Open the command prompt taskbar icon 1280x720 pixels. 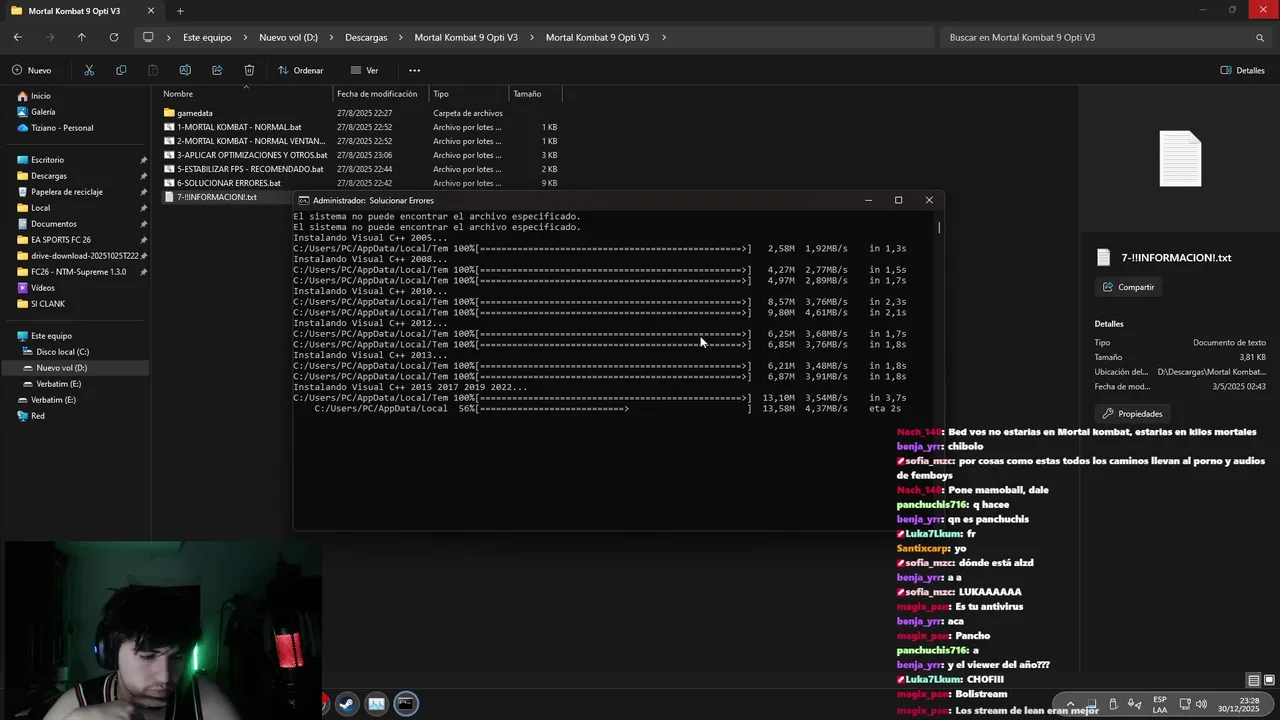pos(405,704)
